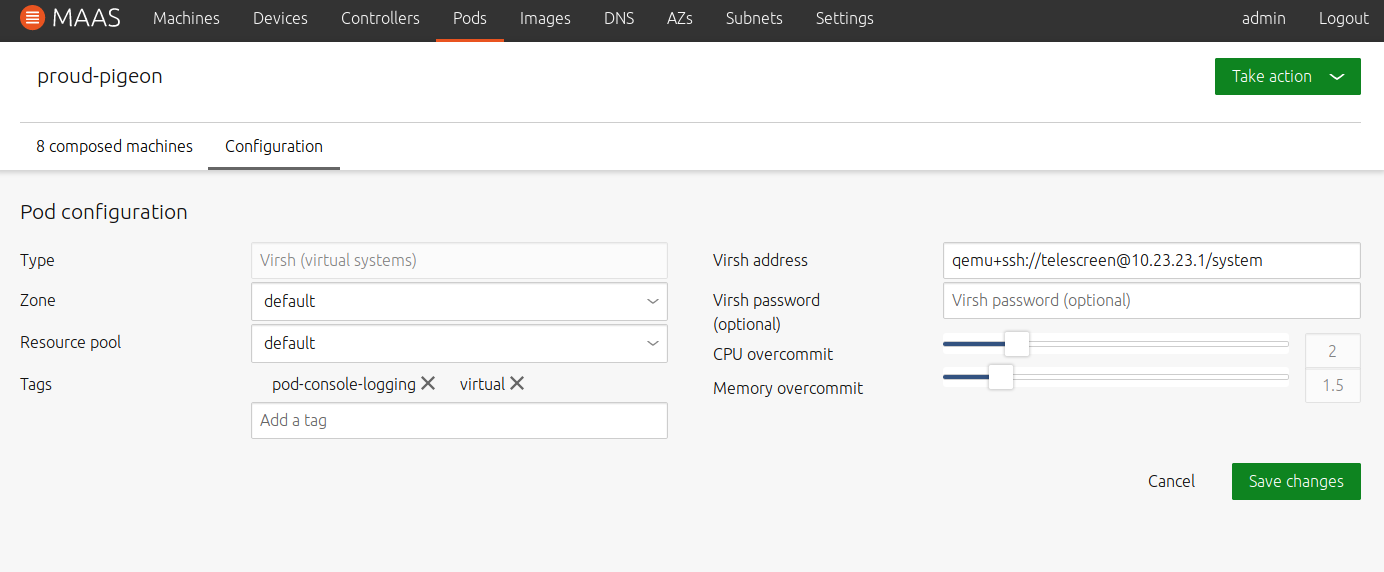Screen dimensions: 1384x572
Task: Click the Add a tag input
Action: [459, 420]
